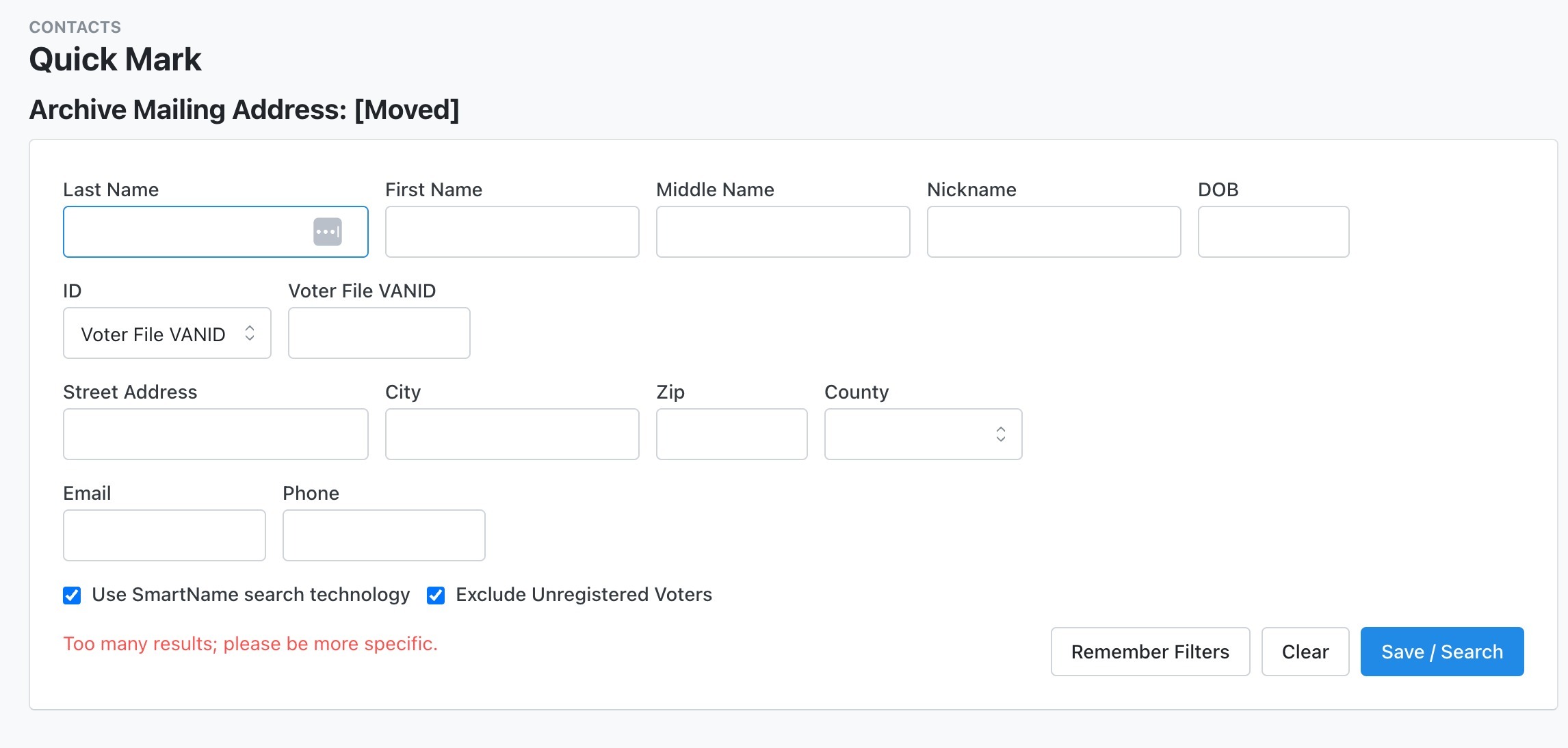Click the Voter File VANID text box
Viewport: 1568px width, 748px height.
(x=379, y=333)
